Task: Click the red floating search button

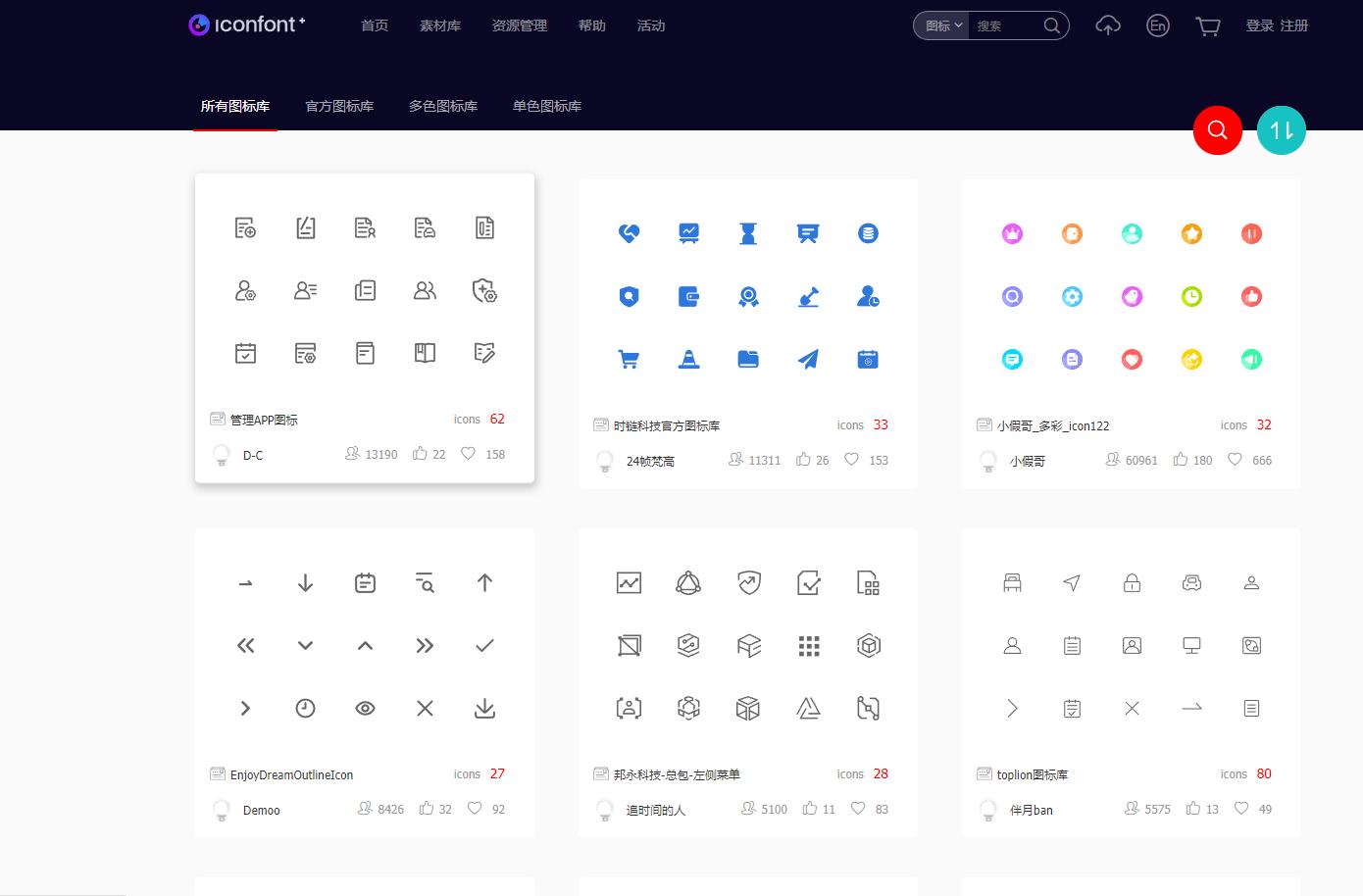Action: (x=1217, y=130)
